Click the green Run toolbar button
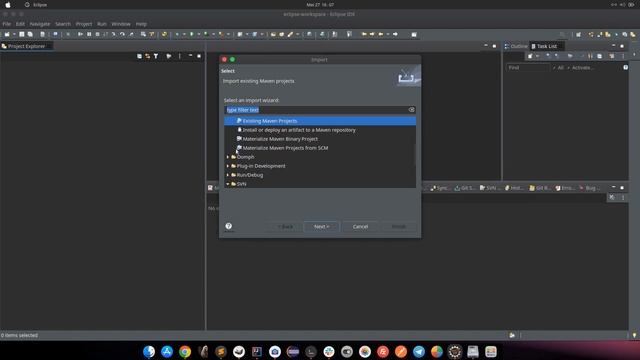The height and width of the screenshot is (360, 640). [x=191, y=34]
